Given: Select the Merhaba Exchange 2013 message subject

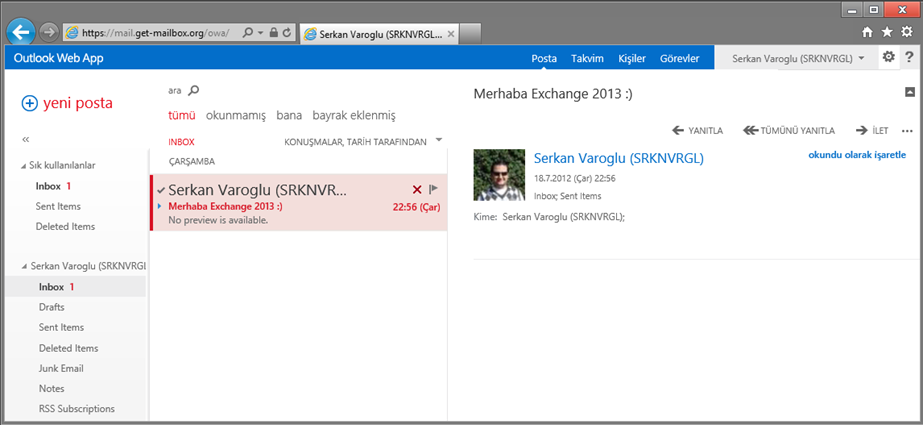Looking at the screenshot, I should 225,207.
